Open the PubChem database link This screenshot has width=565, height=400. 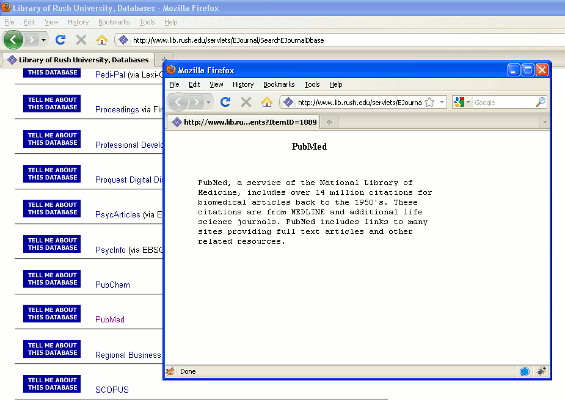113,285
